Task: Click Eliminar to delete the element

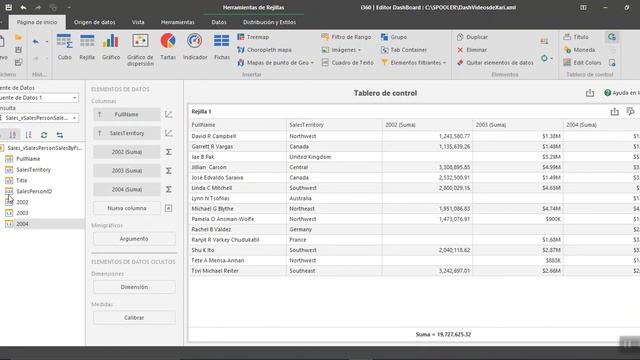Action: click(472, 50)
